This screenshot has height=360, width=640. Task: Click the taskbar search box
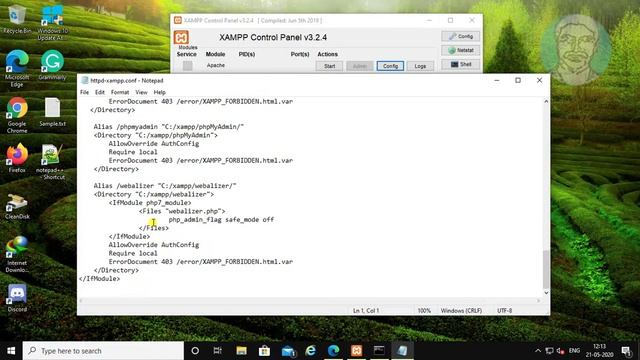point(103,351)
